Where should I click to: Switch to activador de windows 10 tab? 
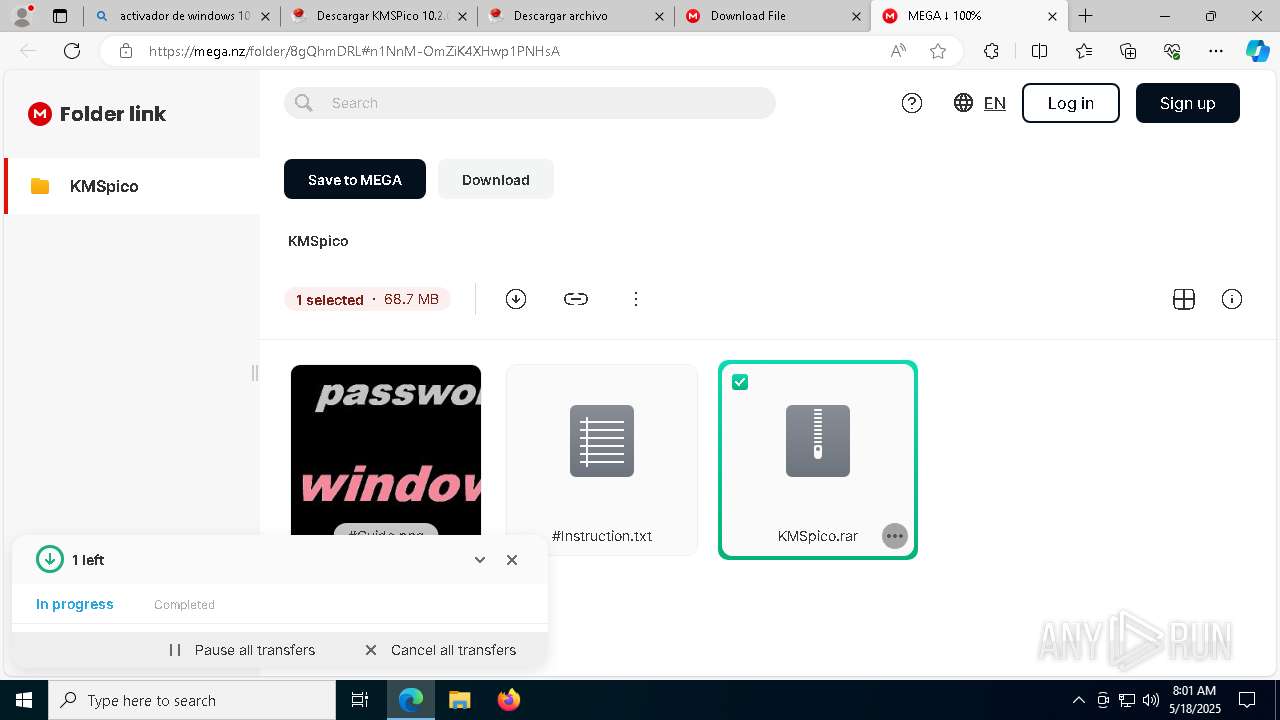(x=181, y=16)
